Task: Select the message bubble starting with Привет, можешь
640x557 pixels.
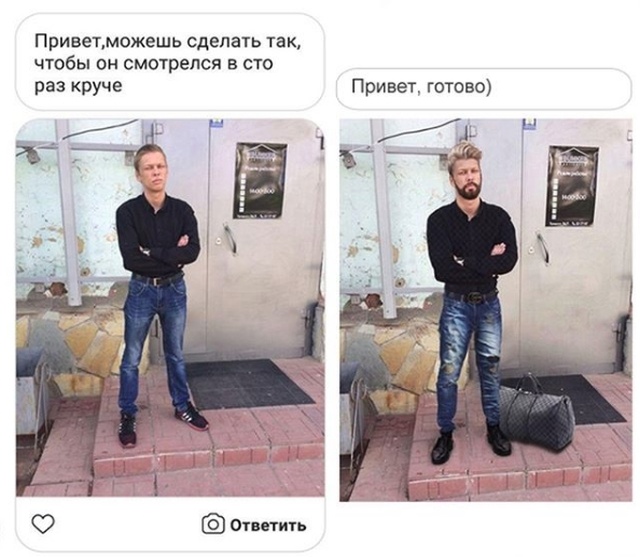Action: click(170, 62)
